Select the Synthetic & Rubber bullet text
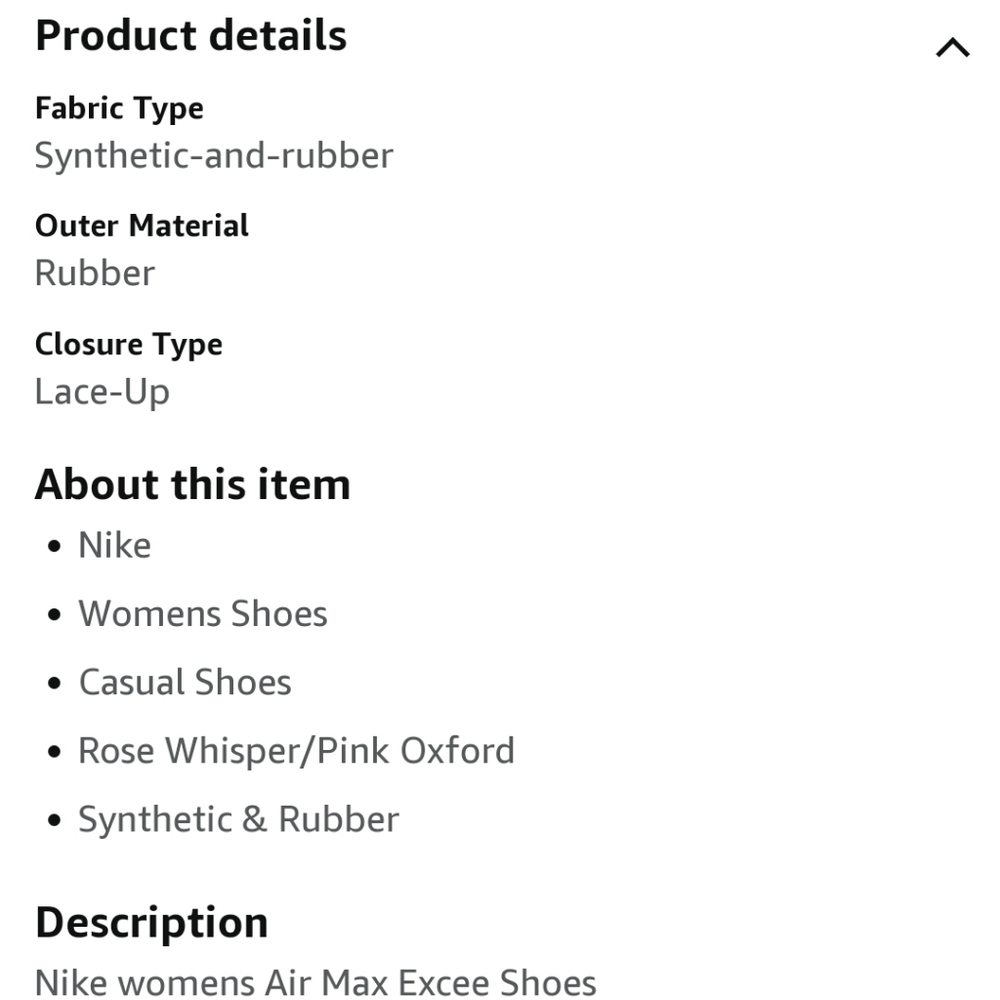The height and width of the screenshot is (1000, 1000). point(239,819)
